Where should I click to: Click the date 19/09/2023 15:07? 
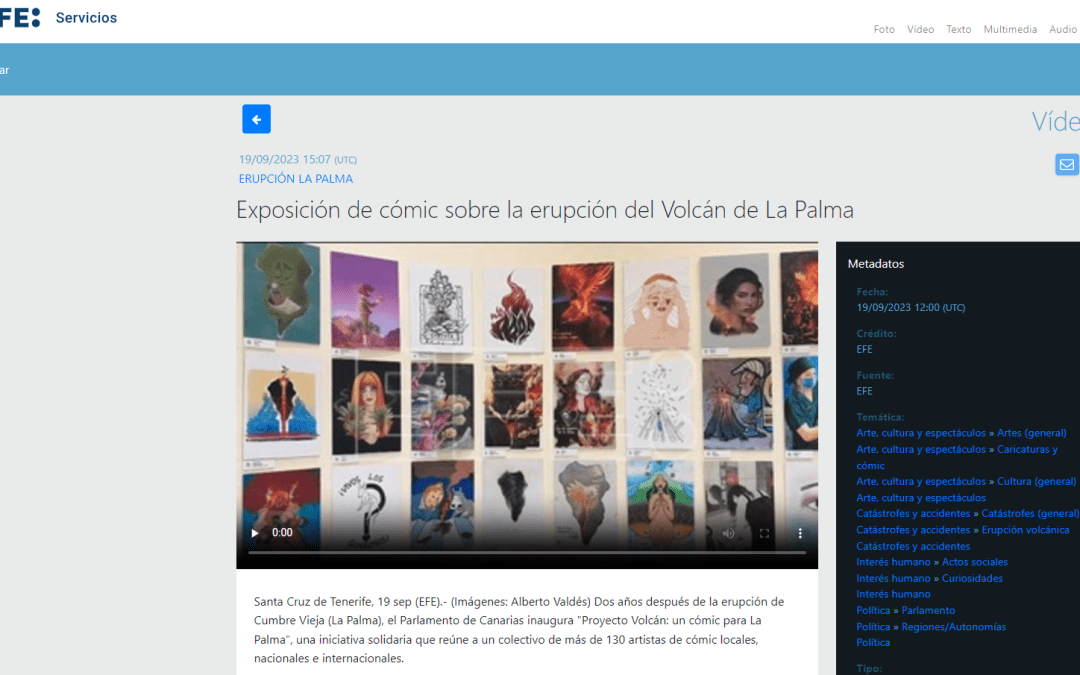[x=298, y=159]
